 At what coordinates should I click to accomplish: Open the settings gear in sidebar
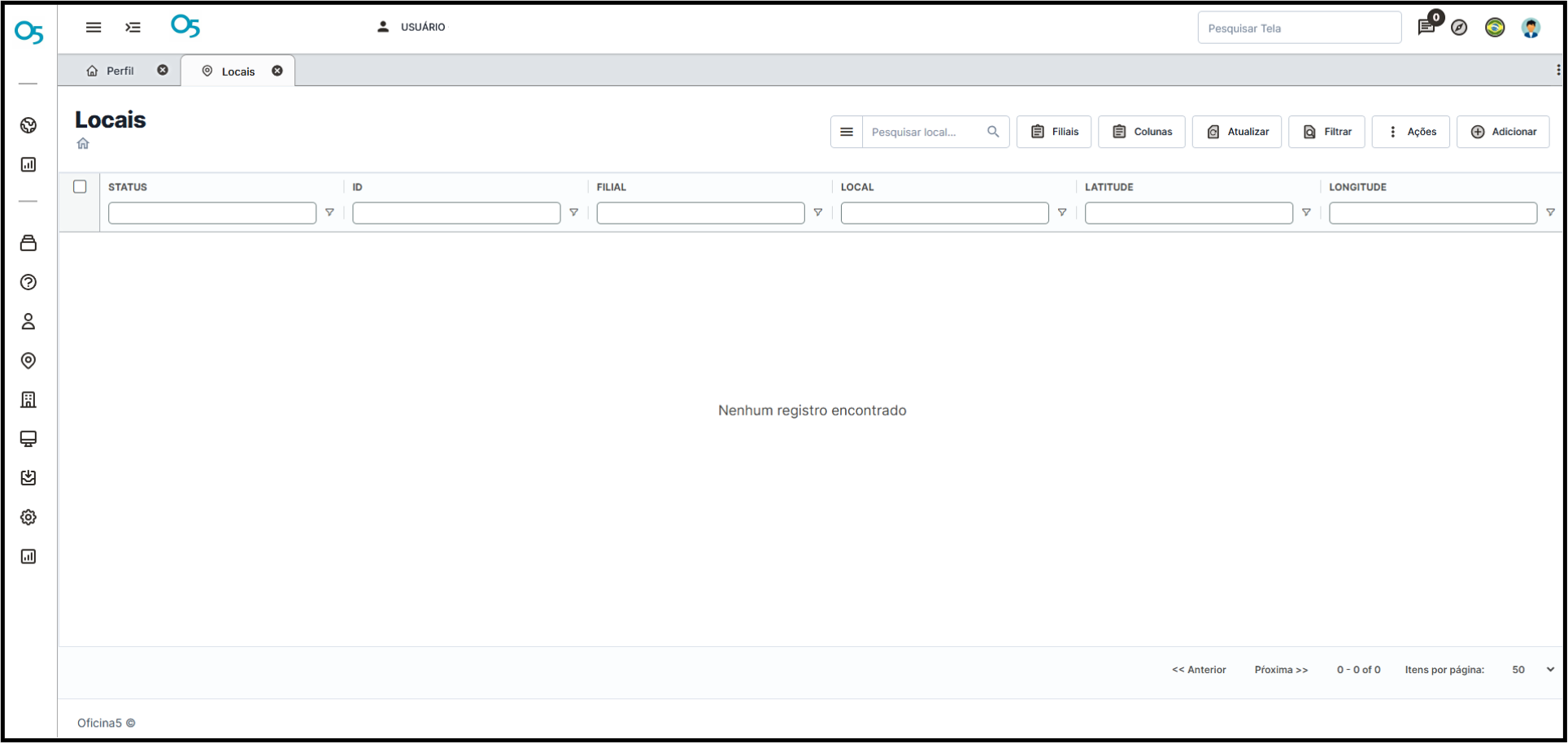click(28, 517)
